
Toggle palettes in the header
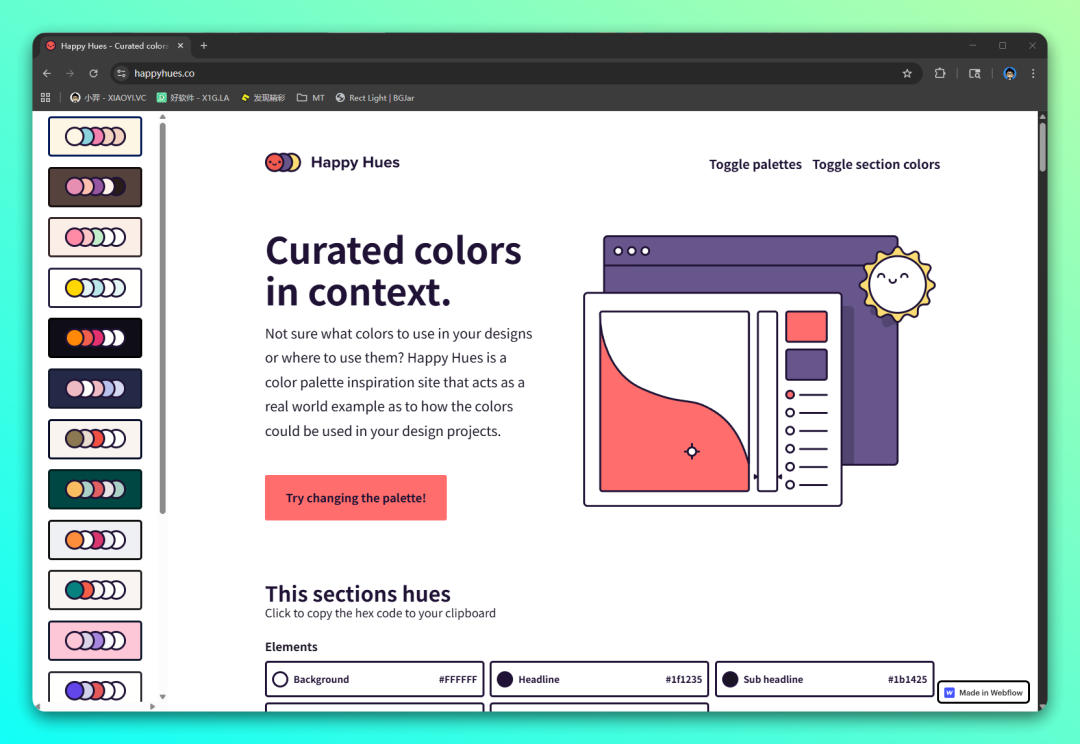755,165
